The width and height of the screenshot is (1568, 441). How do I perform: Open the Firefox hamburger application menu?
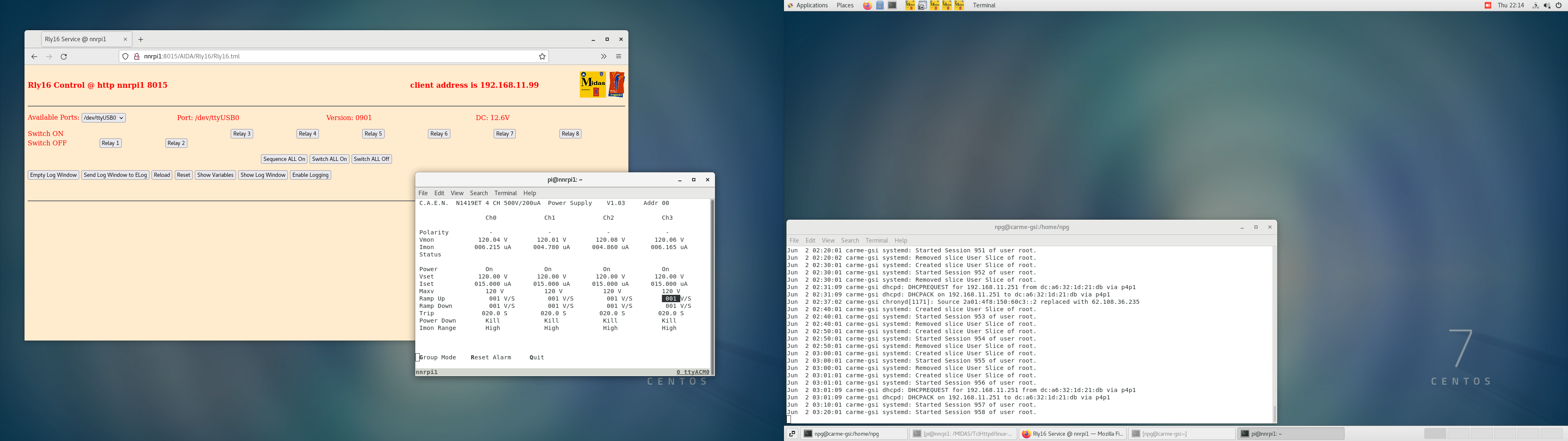click(x=619, y=57)
